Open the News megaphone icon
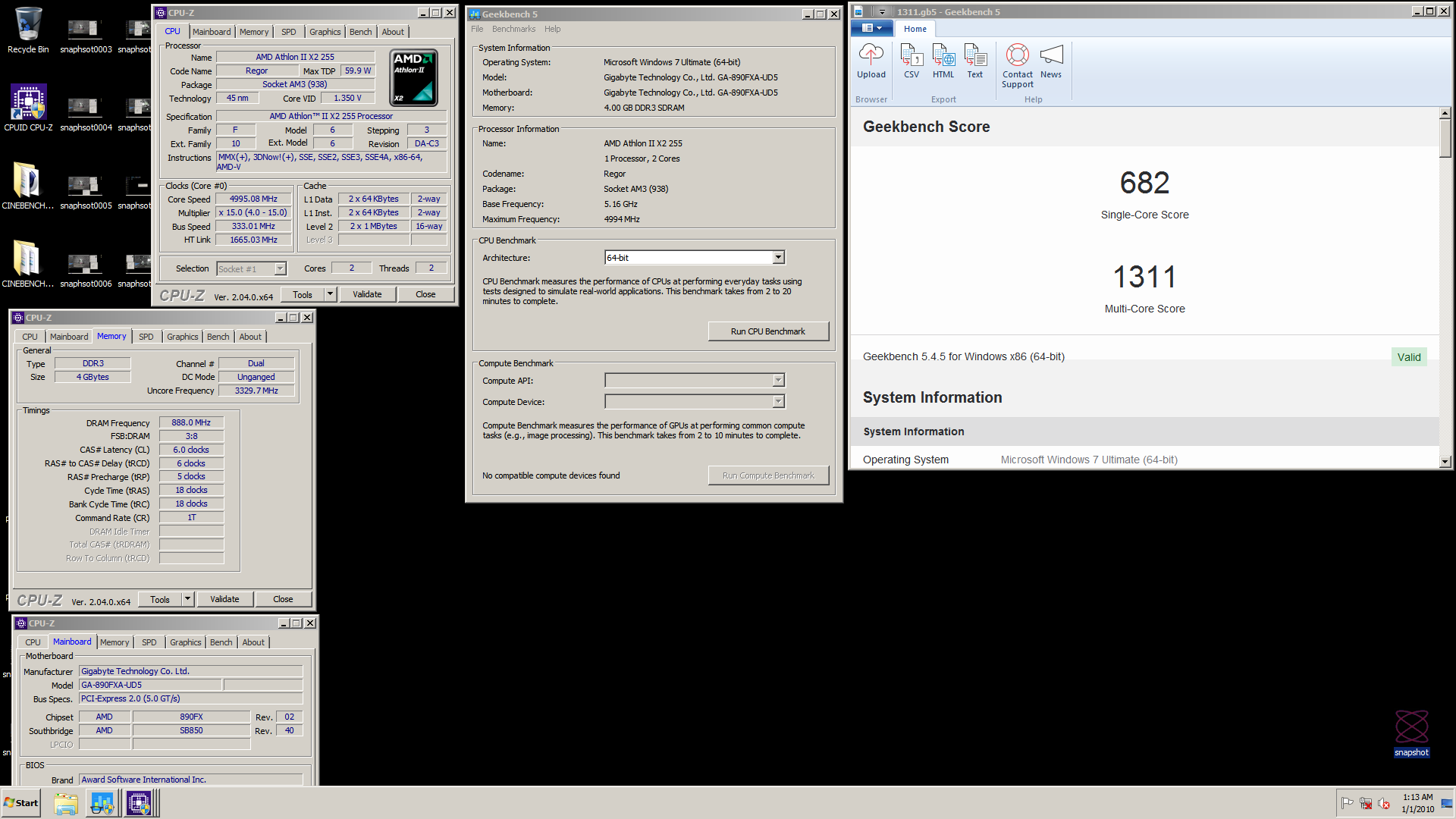The height and width of the screenshot is (819, 1456). tap(1051, 61)
